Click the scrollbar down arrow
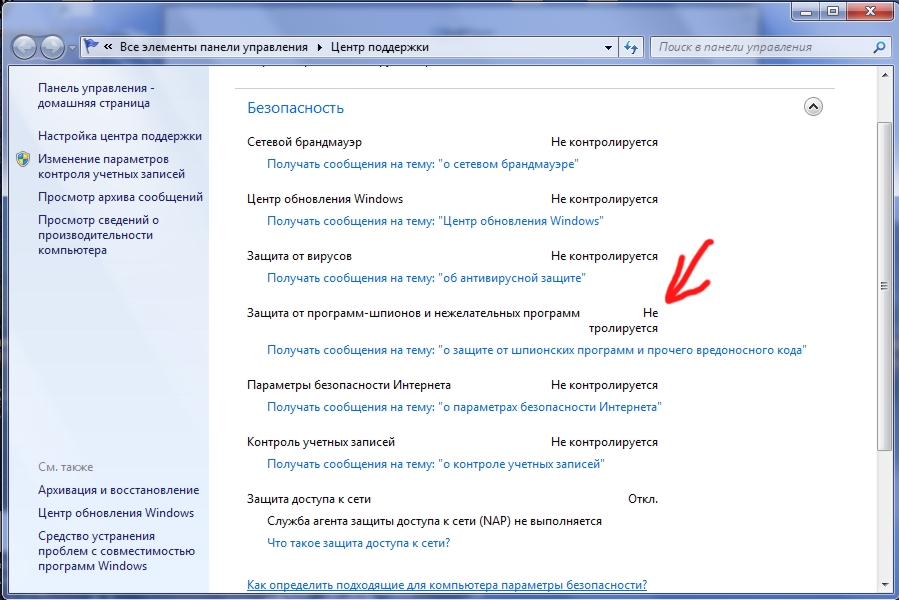 click(x=884, y=586)
